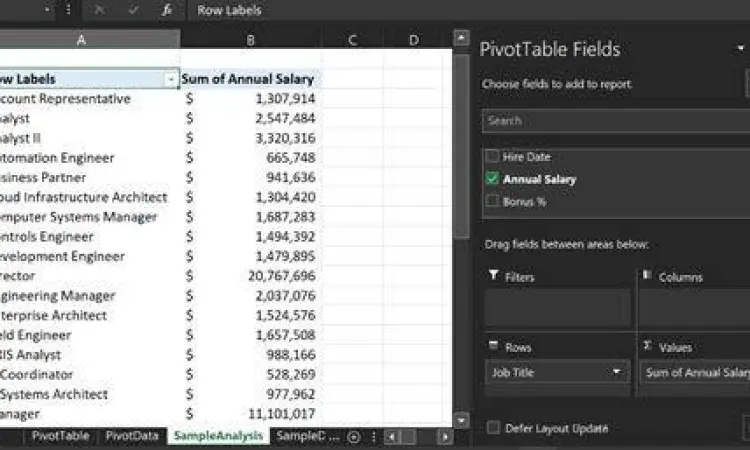This screenshot has height=450, width=750.
Task: Select the SampleAnalysis sheet tab
Action: [x=218, y=436]
